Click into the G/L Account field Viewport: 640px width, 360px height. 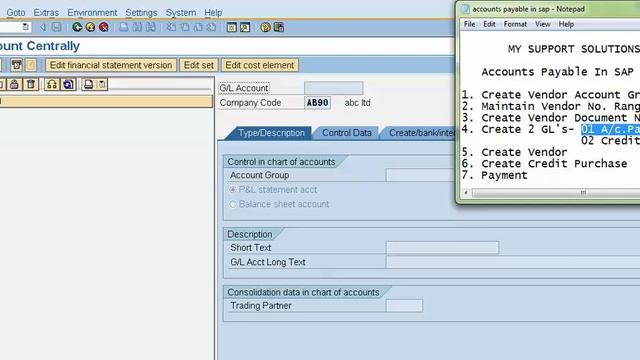pos(333,88)
